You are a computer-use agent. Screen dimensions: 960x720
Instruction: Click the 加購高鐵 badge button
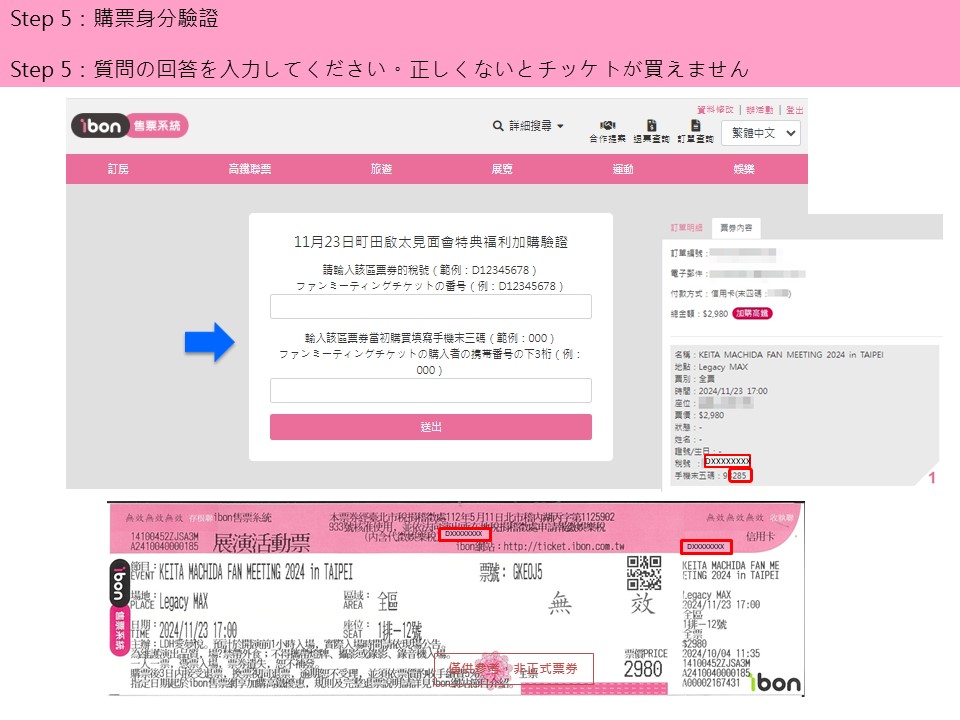point(752,313)
